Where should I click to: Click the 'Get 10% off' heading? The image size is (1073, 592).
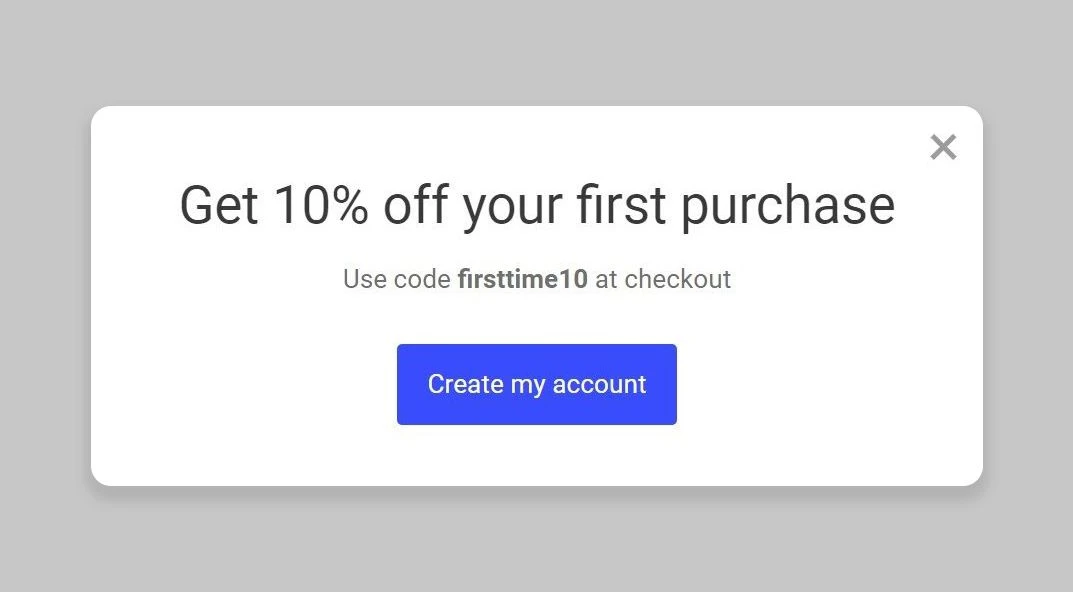pos(536,205)
